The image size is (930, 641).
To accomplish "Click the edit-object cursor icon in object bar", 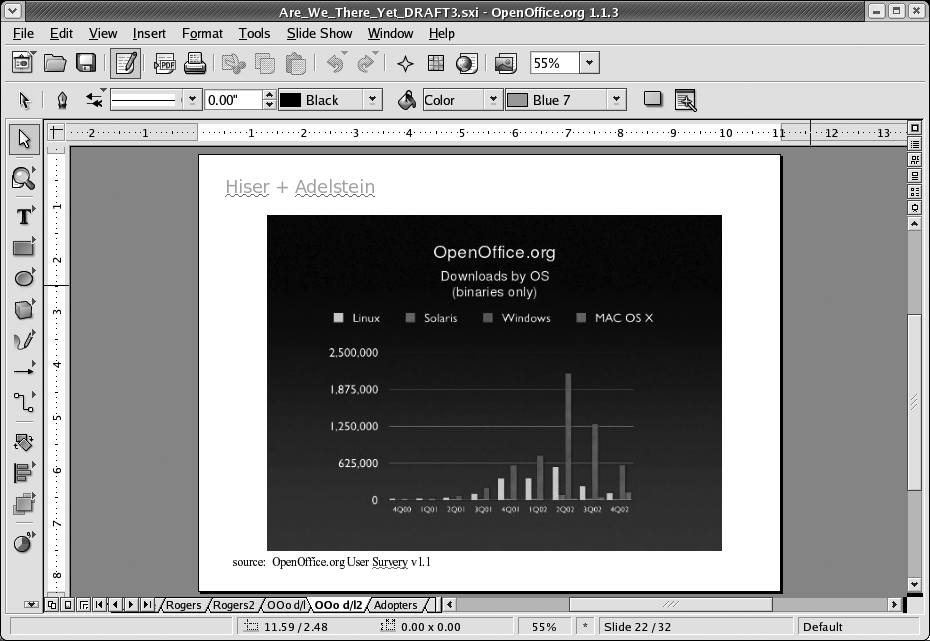I will click(x=685, y=100).
